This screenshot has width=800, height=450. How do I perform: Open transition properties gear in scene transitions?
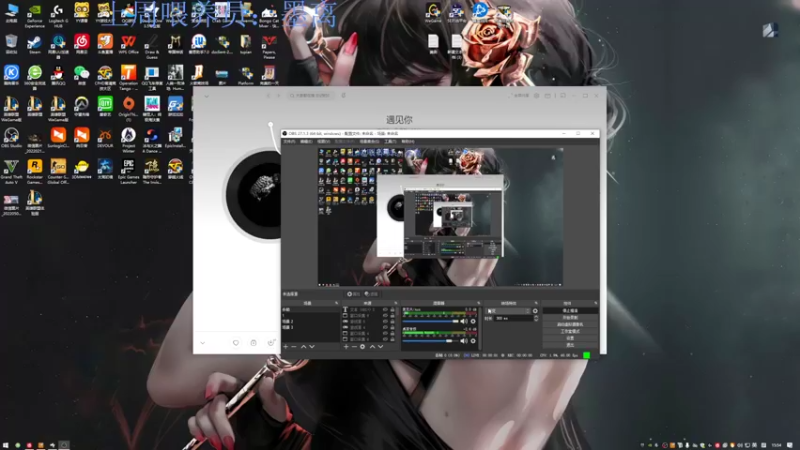tap(535, 311)
